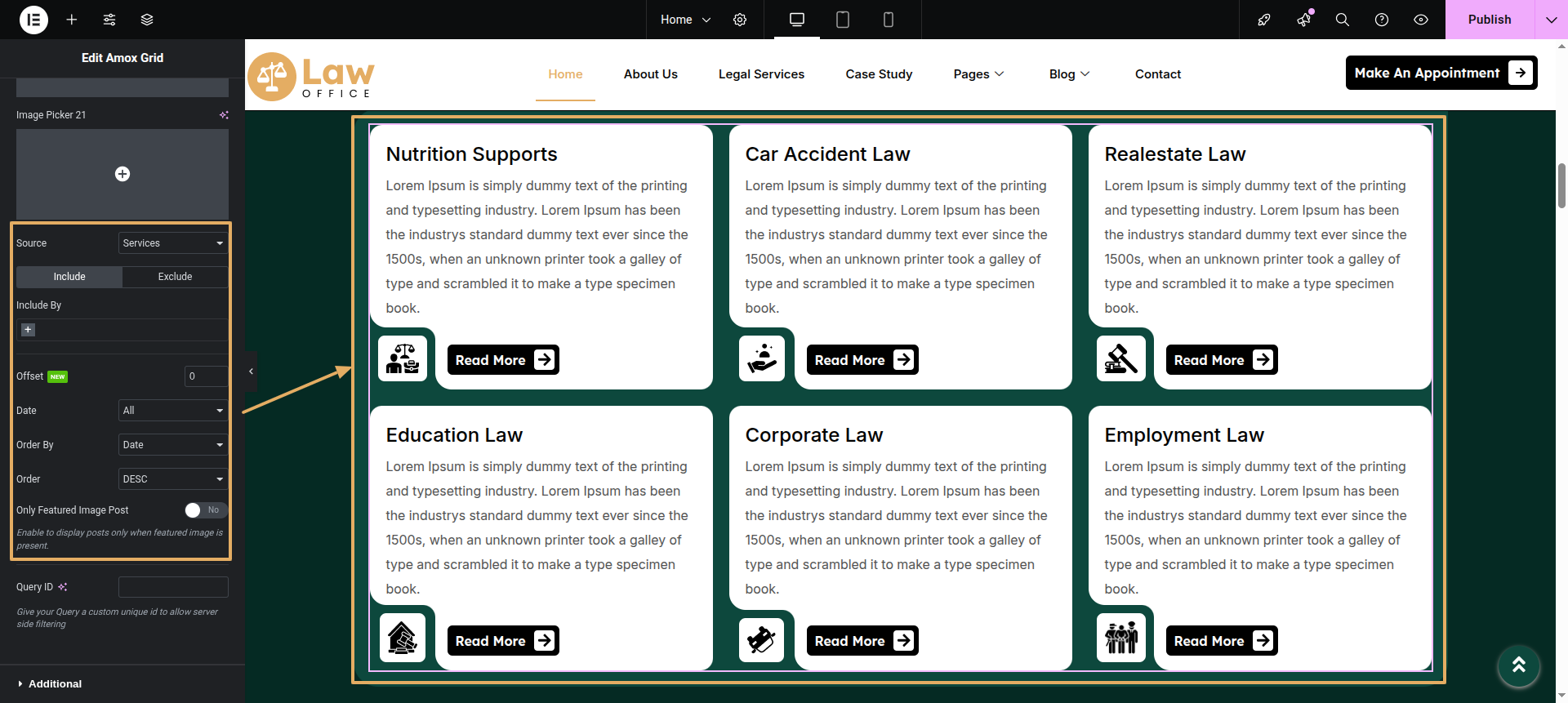Select the Include query option
Screen dimensions: 1568x703
click(x=69, y=277)
